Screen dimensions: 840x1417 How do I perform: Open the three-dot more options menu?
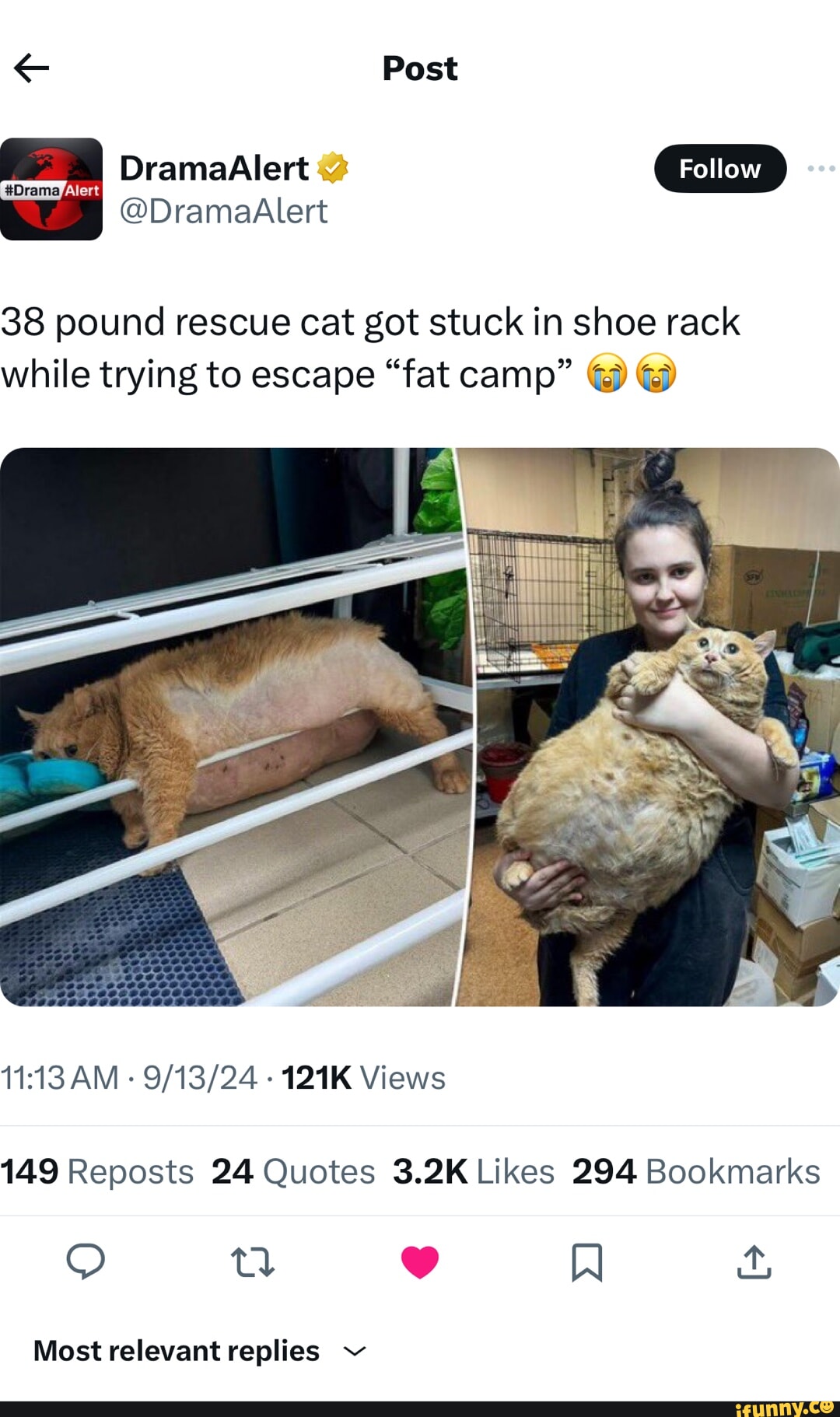pos(821,168)
